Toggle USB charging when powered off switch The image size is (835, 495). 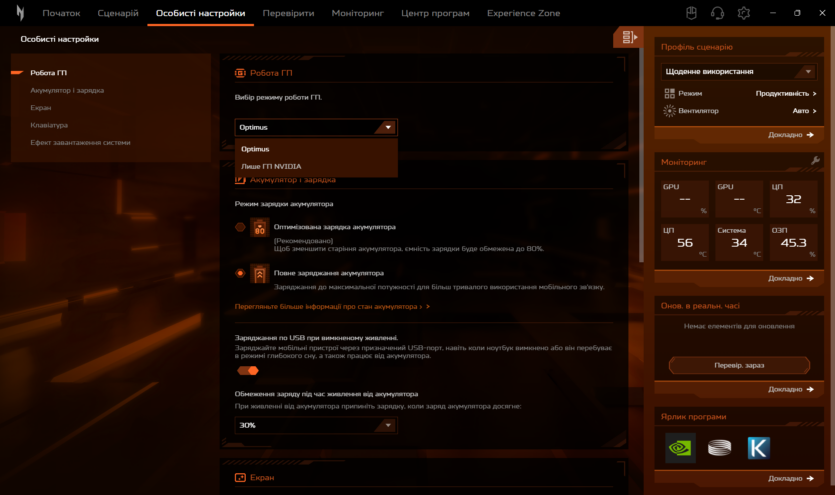(247, 370)
